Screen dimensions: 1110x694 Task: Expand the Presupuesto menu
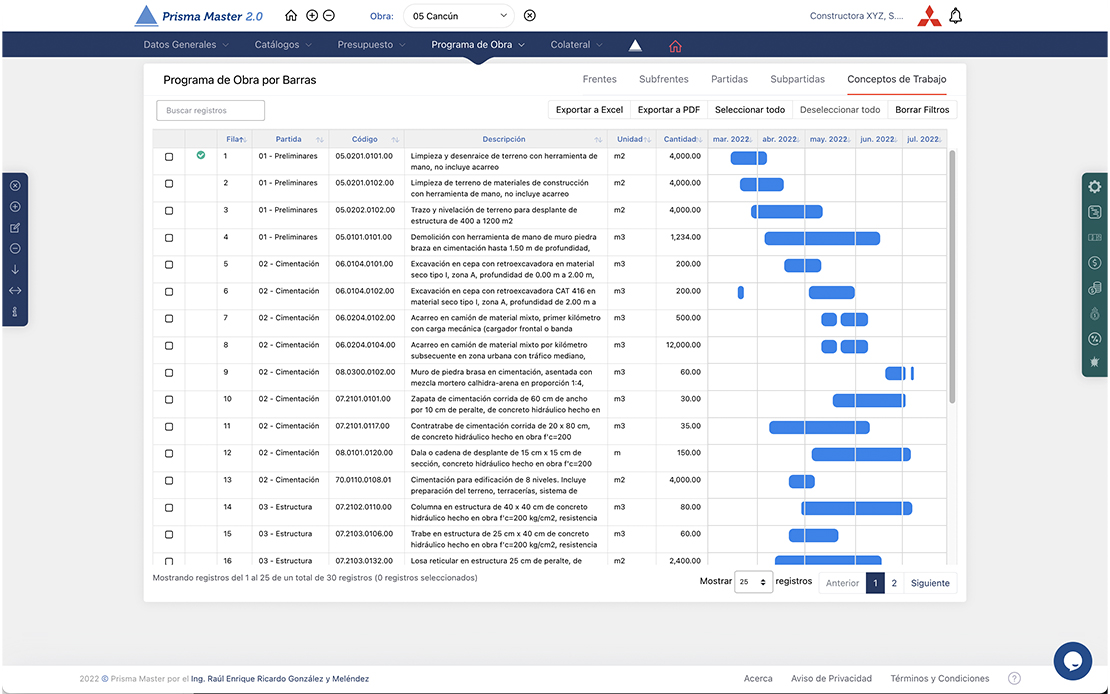pos(372,45)
